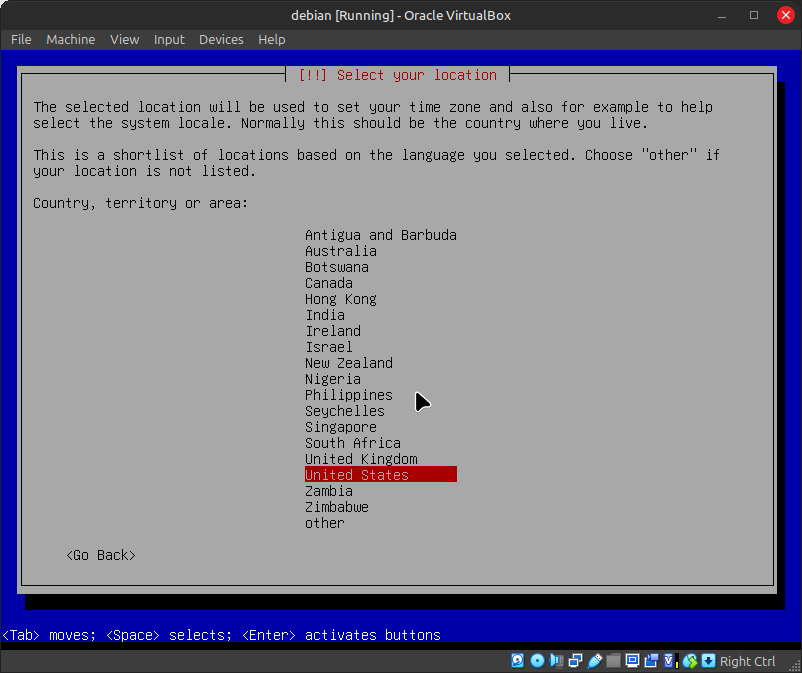
Task: Click the mouse integration status icon
Action: pyautogui.click(x=689, y=661)
